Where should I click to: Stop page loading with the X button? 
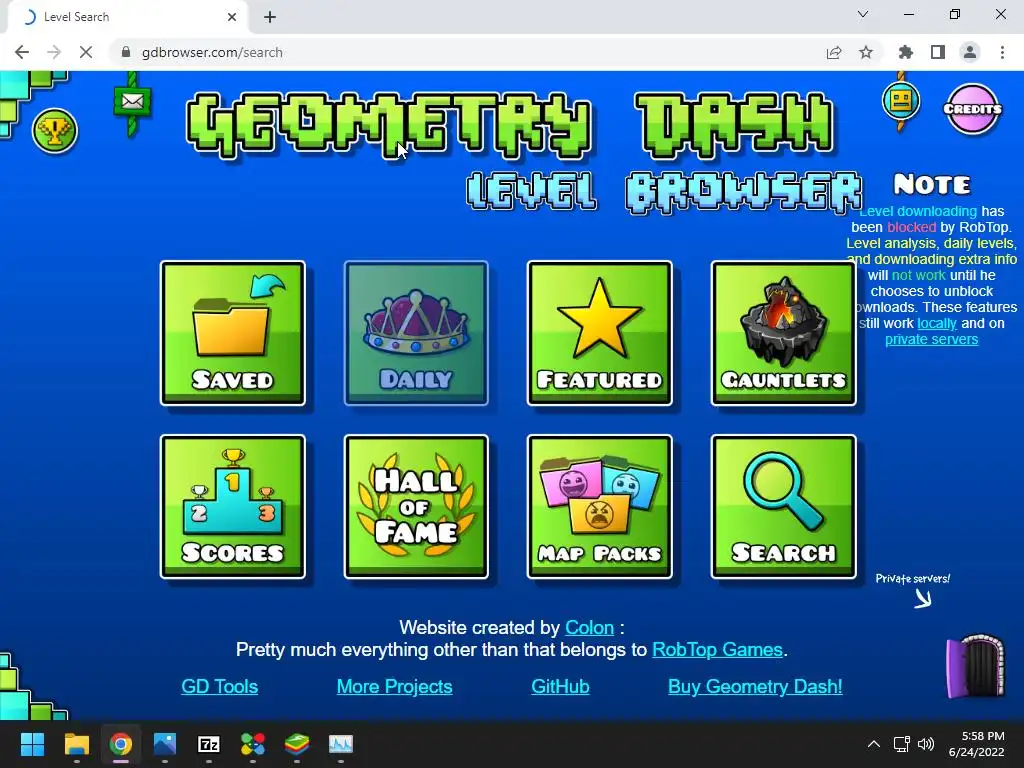coord(86,52)
